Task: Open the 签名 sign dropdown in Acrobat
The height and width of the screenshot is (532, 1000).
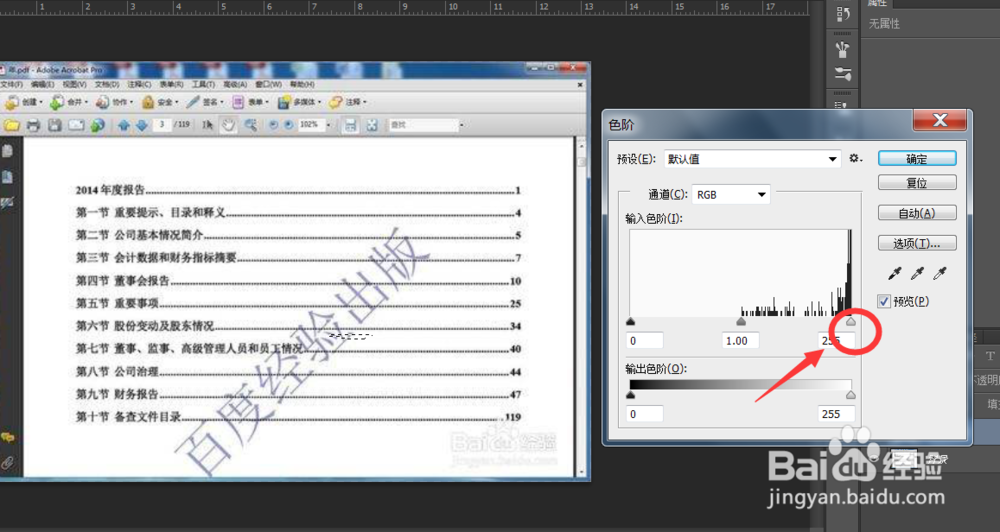Action: (205, 102)
